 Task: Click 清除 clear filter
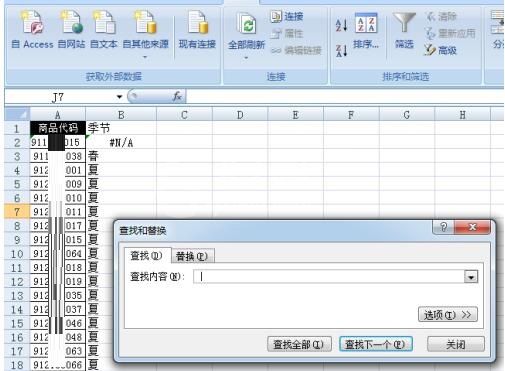441,16
